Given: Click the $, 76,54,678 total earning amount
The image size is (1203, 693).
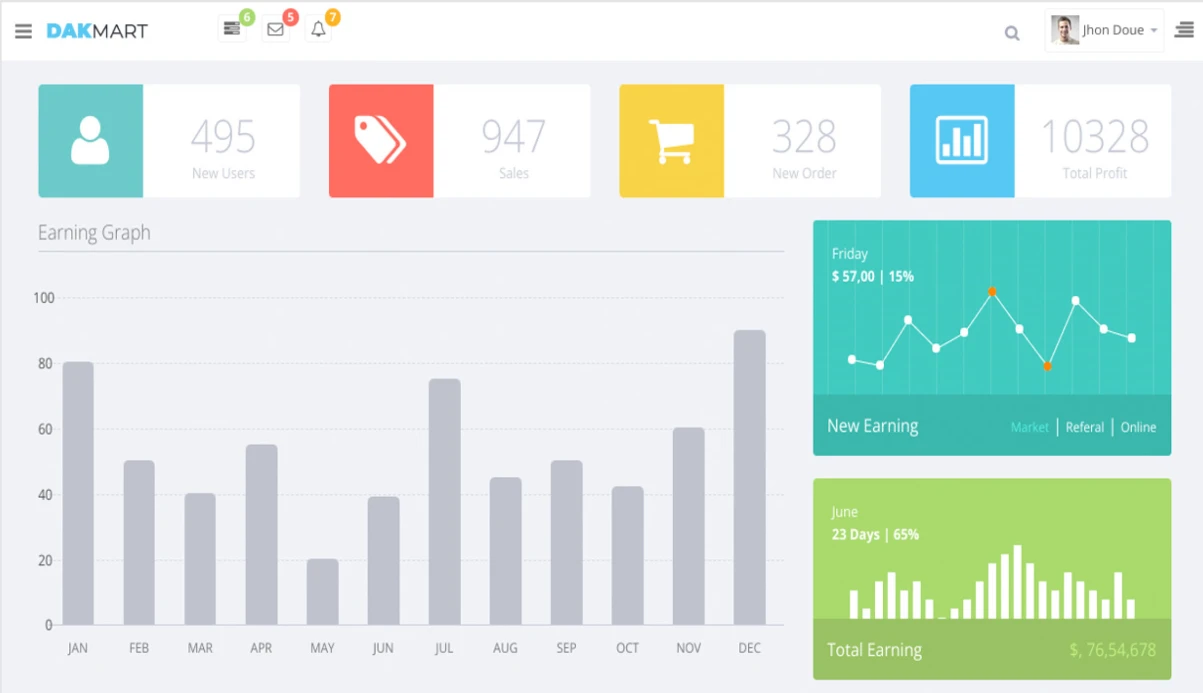Looking at the screenshot, I should (x=1112, y=650).
